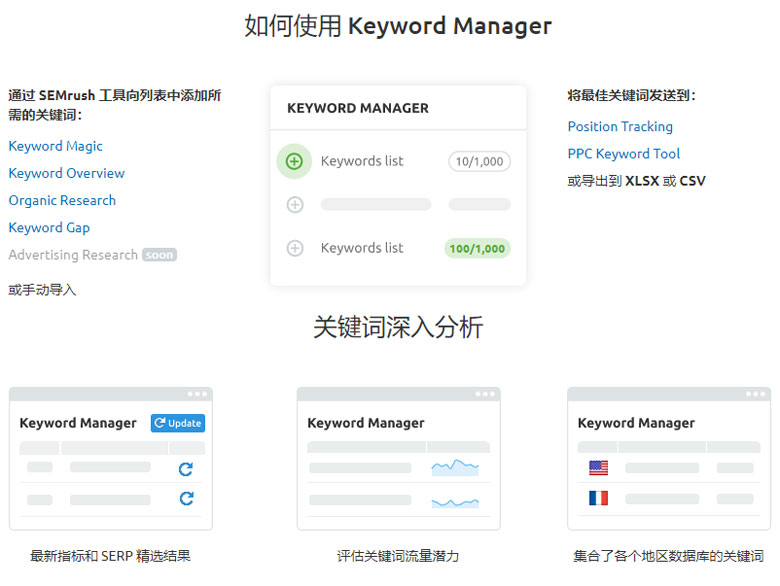Click the "或手动导入" text

[42, 290]
